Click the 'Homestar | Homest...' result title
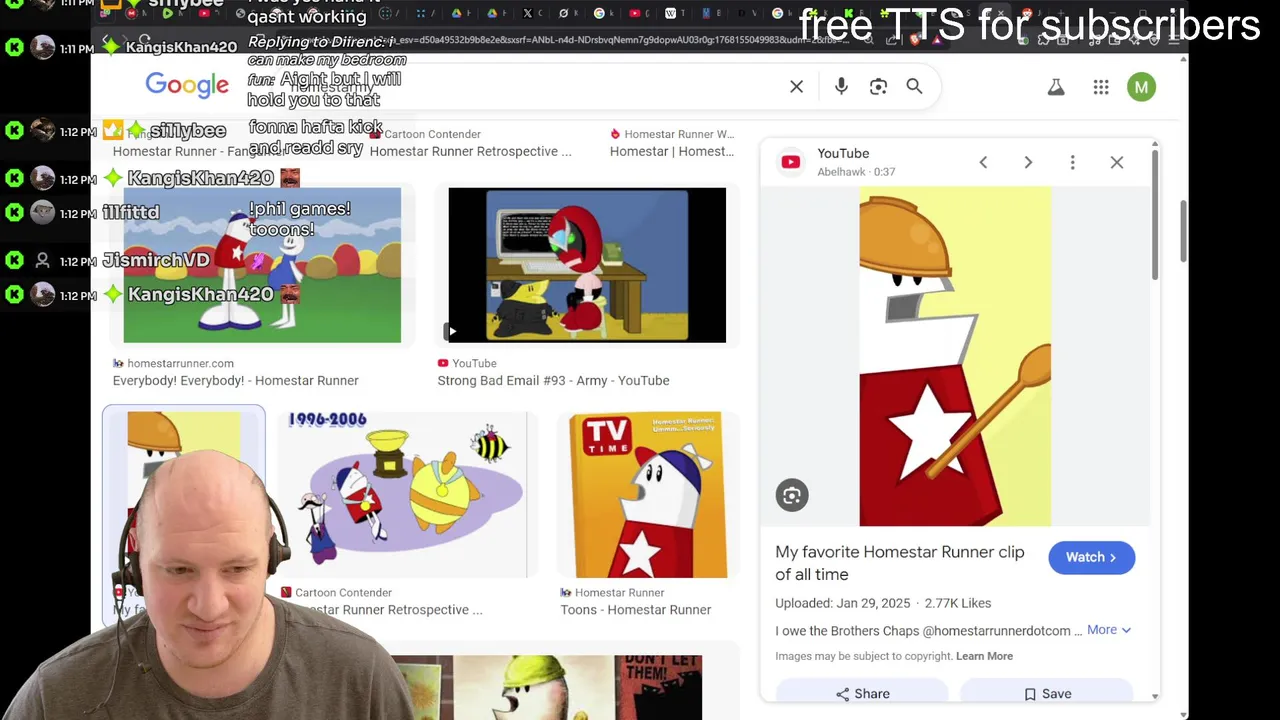 click(671, 152)
